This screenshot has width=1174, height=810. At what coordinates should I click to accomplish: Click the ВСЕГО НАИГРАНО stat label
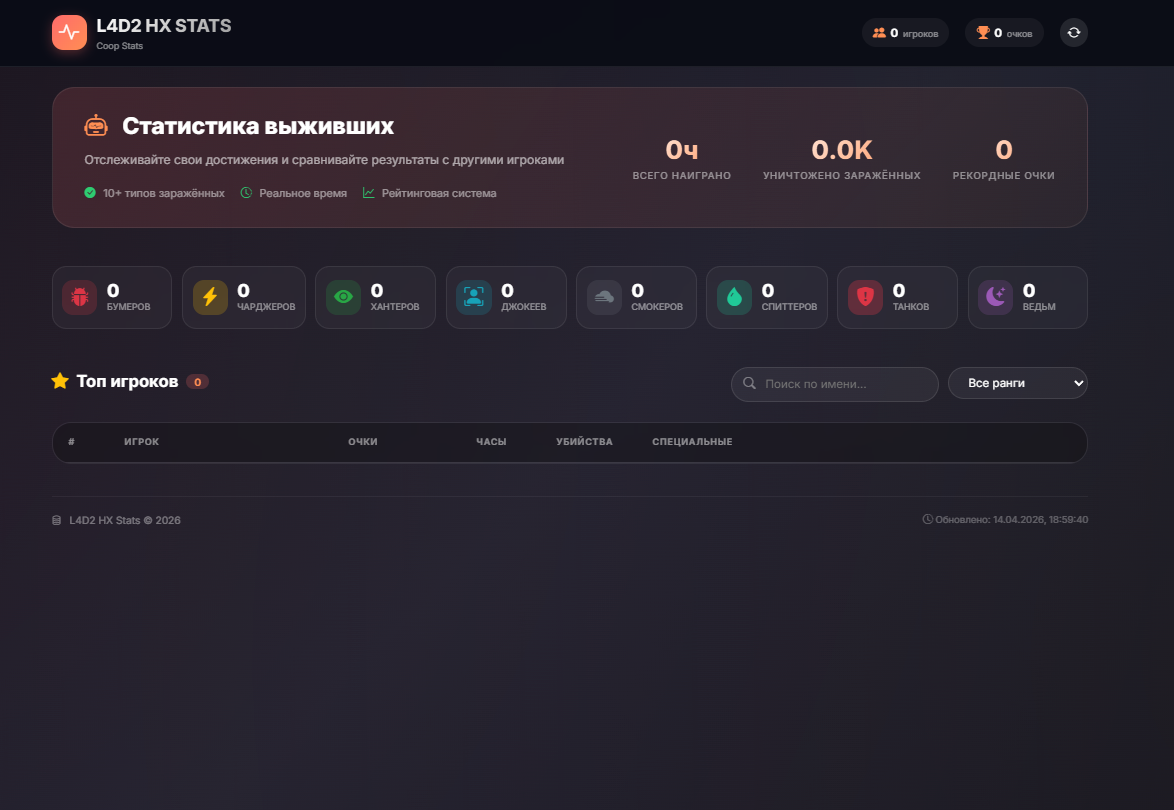click(x=681, y=175)
